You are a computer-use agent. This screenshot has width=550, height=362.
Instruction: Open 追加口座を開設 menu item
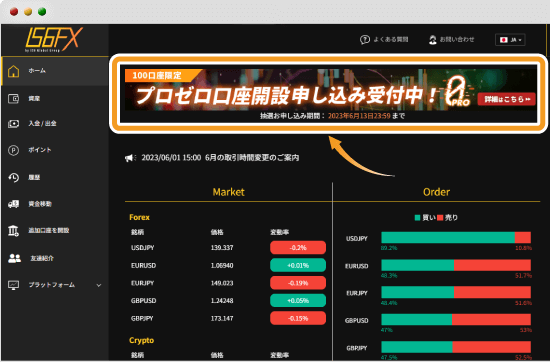pos(49,230)
